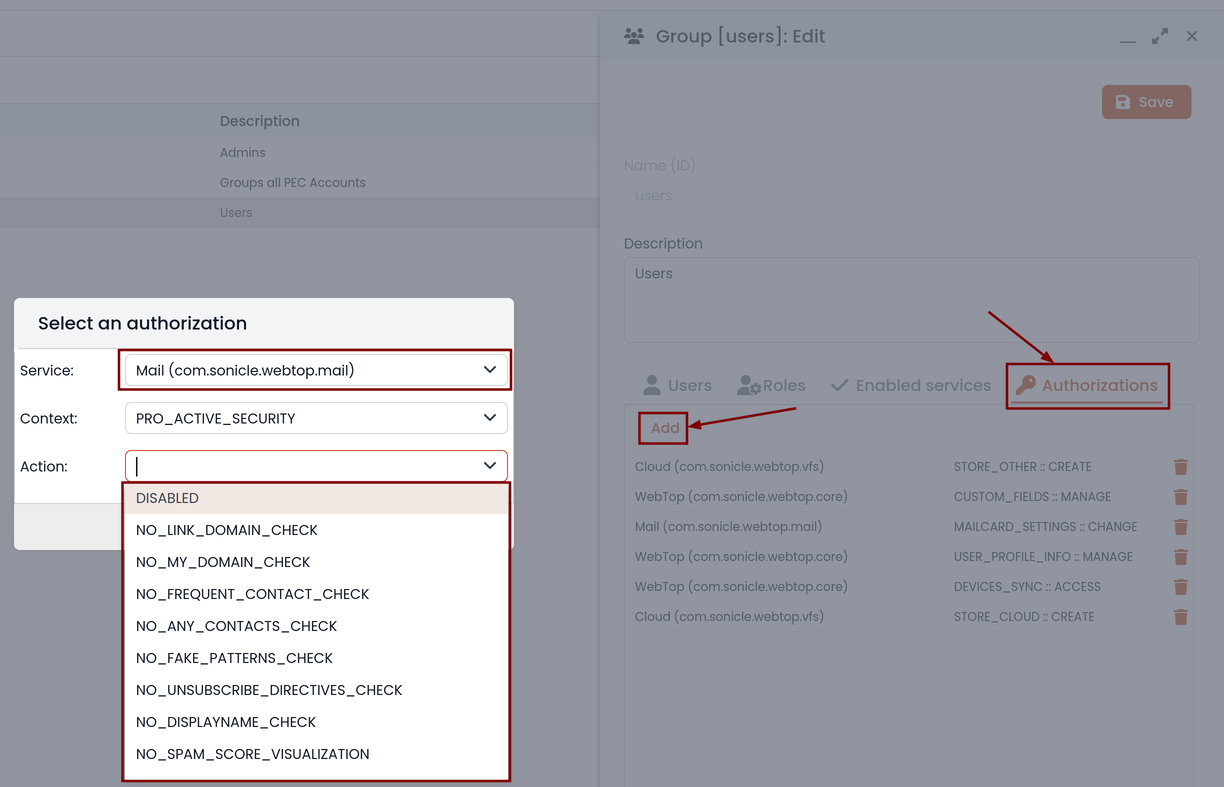The width and height of the screenshot is (1224, 787).
Task: Delete the USER_PROFILE_INFO :: MANAGE authorization
Action: point(1180,557)
